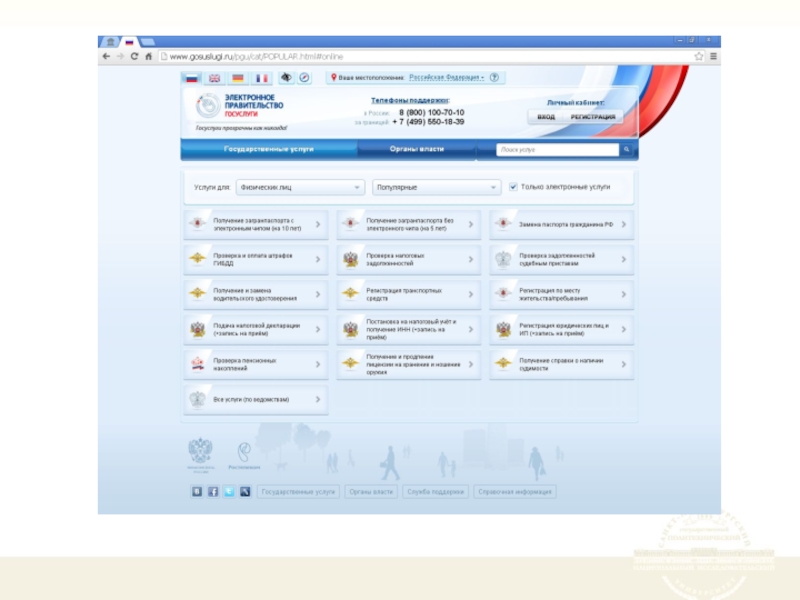The width and height of the screenshot is (800, 600).
Task: Click the РЕГИСТРАЦИЯ button
Action: tap(593, 117)
